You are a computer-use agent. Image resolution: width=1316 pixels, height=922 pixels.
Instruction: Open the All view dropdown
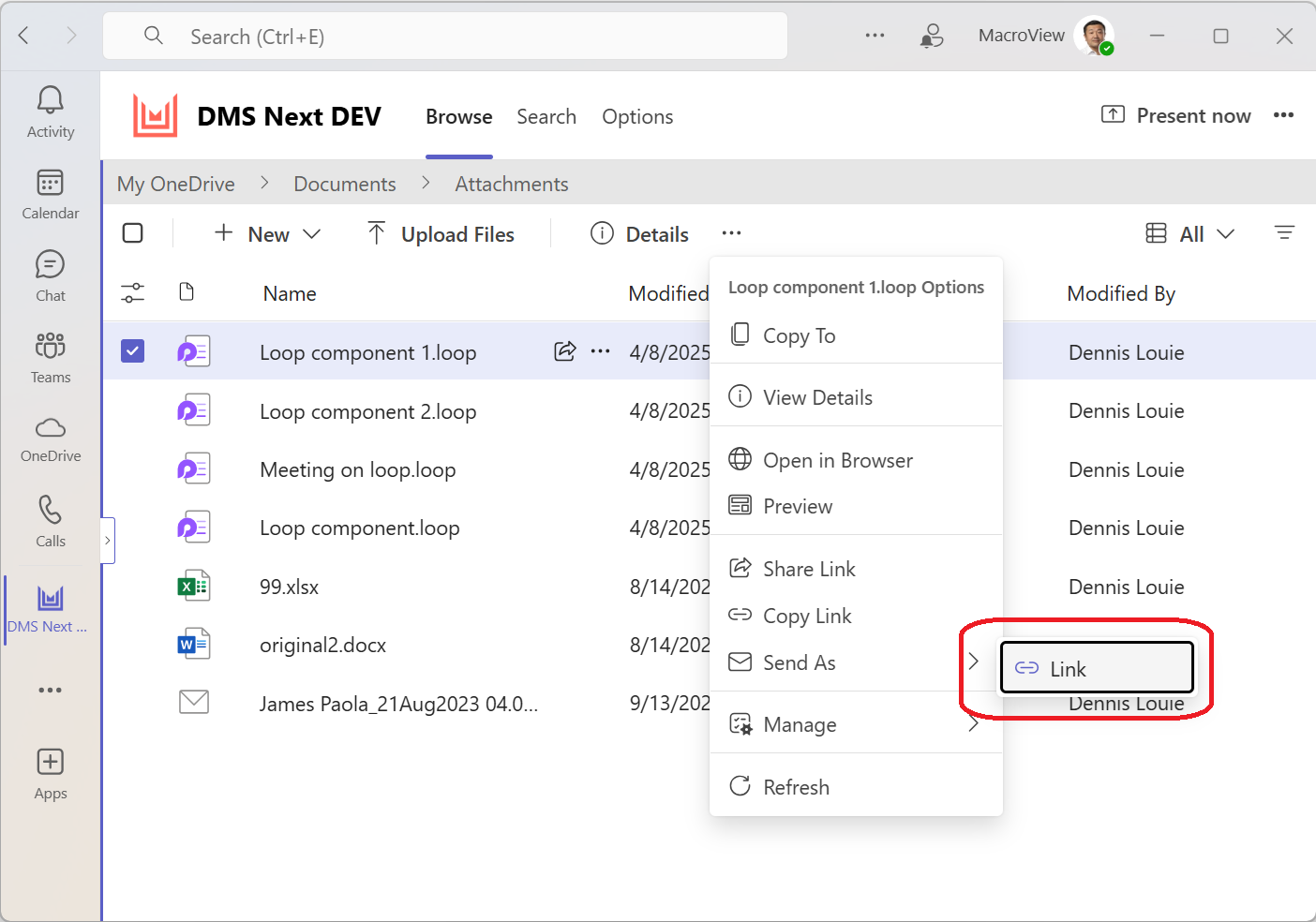(1191, 234)
